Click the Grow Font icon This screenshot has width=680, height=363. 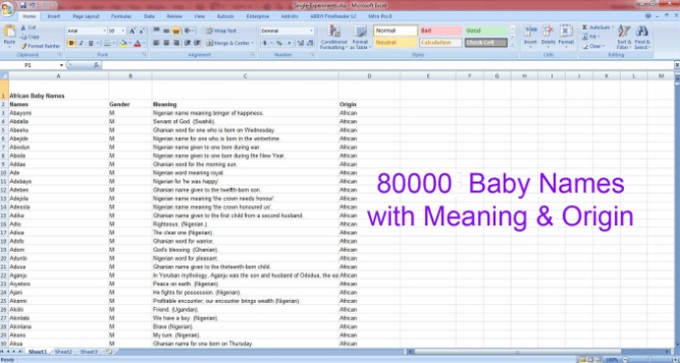pos(132,31)
